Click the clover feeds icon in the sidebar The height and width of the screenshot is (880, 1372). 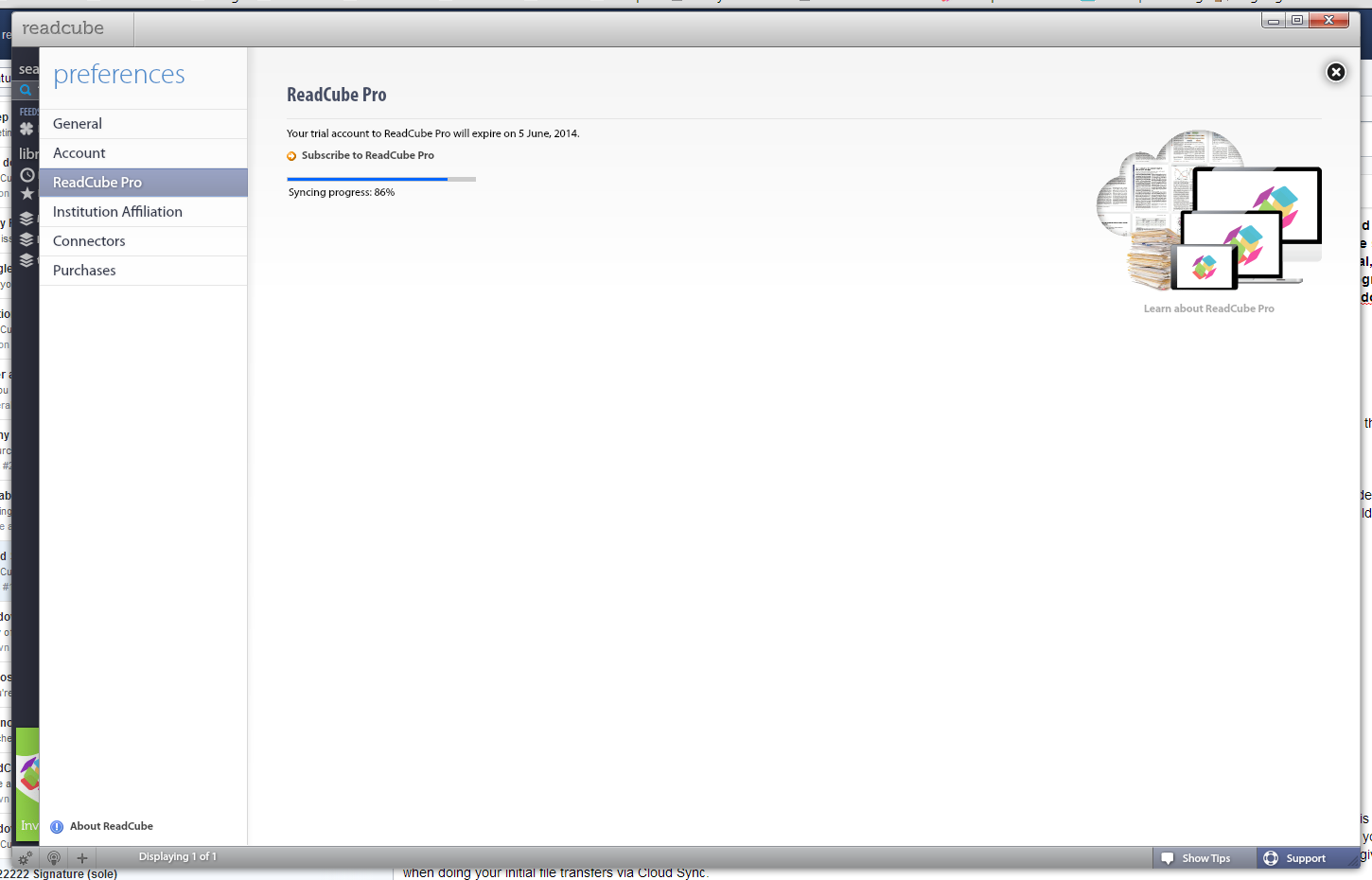coord(26,129)
